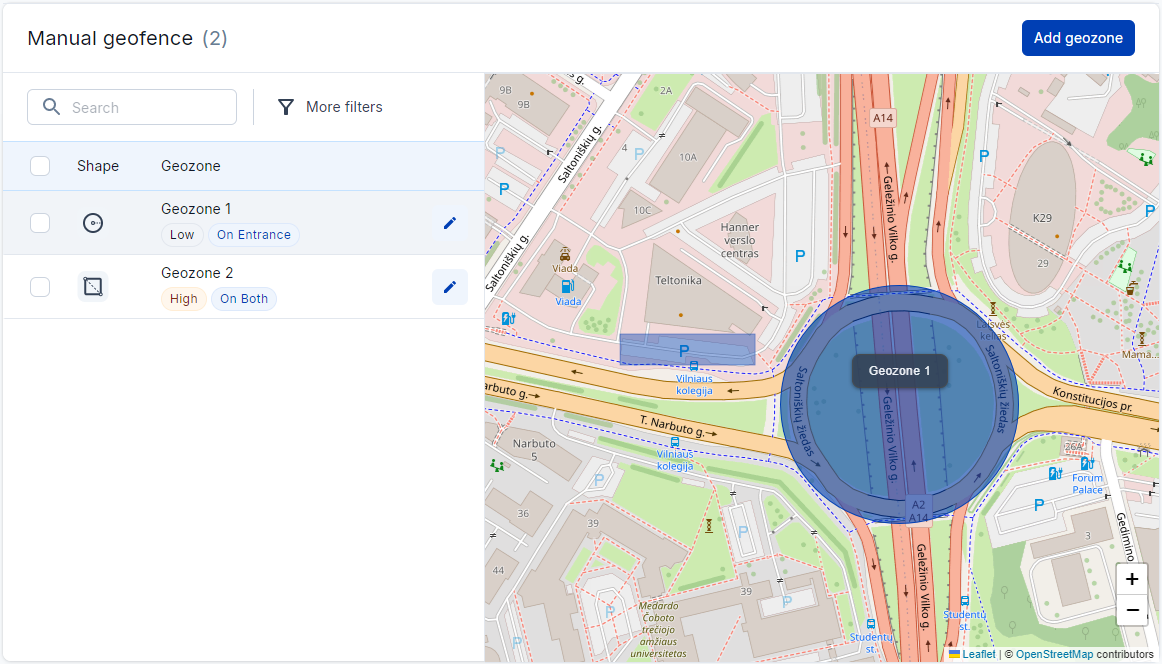
Task: Click the magnifier icon in search box
Action: coord(52,107)
